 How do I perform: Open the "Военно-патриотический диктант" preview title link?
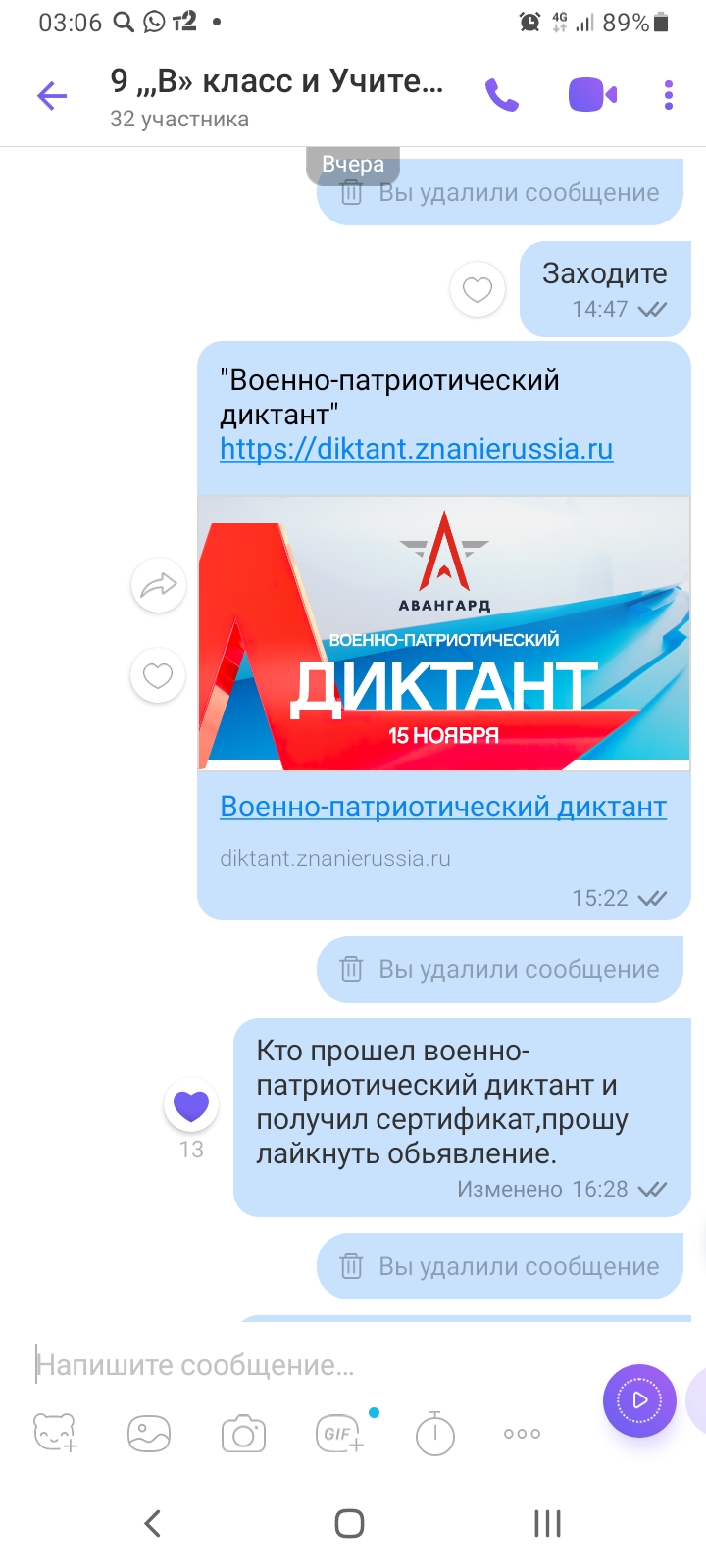443,807
